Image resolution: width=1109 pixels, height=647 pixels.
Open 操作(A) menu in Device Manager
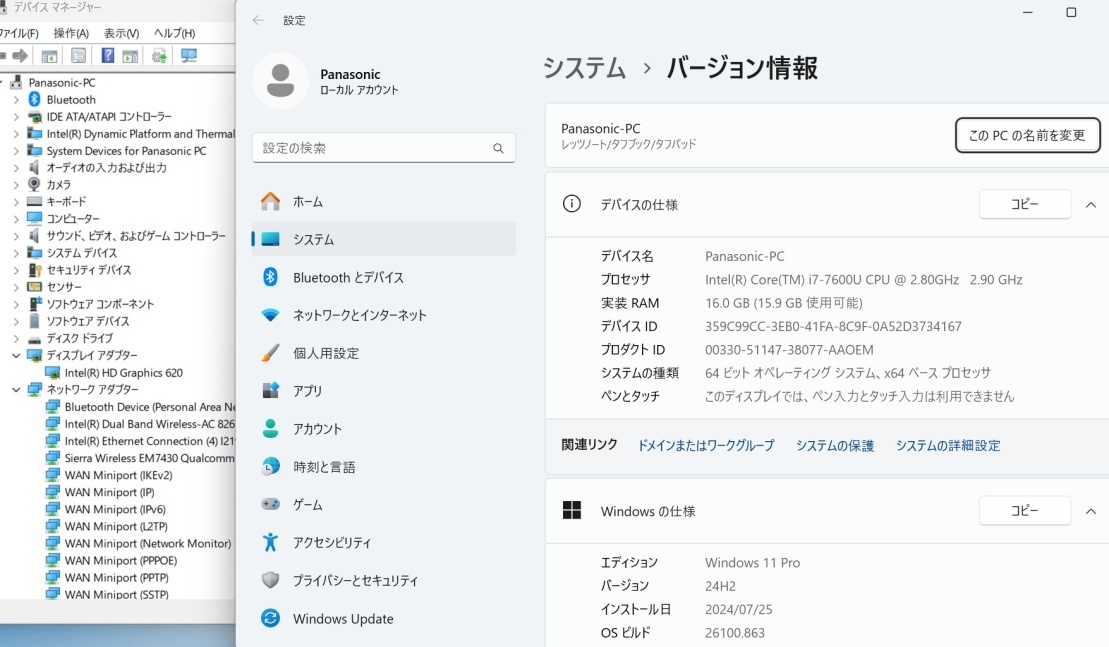[71, 33]
